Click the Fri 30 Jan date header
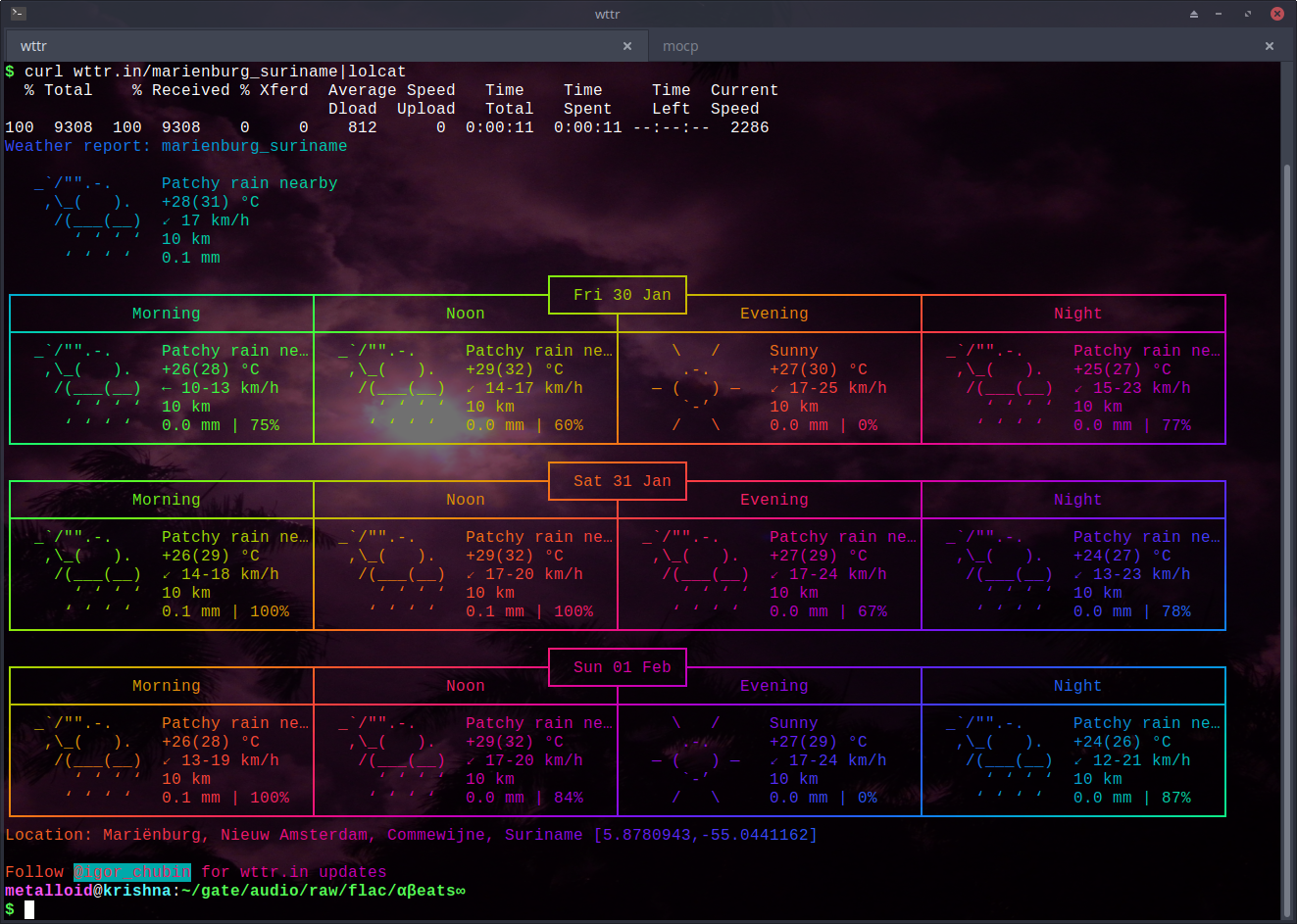1297x924 pixels. point(622,295)
